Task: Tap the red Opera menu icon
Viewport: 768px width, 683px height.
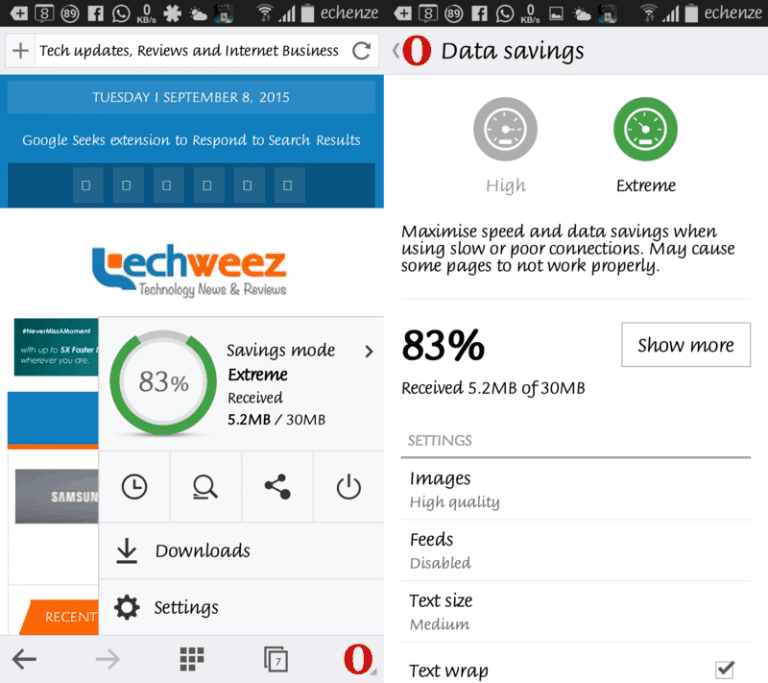Action: [359, 659]
